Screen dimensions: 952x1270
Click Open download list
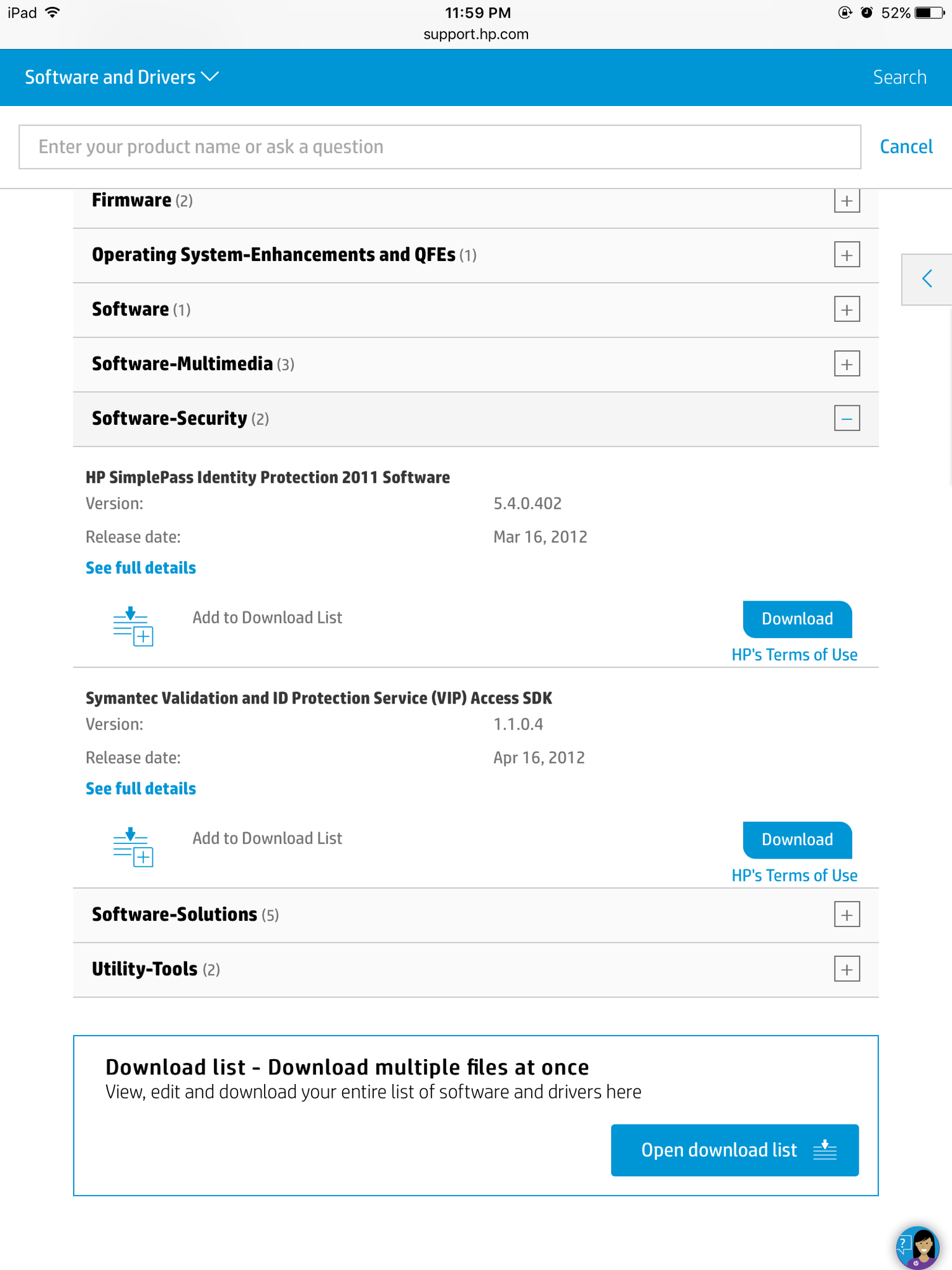point(719,1150)
